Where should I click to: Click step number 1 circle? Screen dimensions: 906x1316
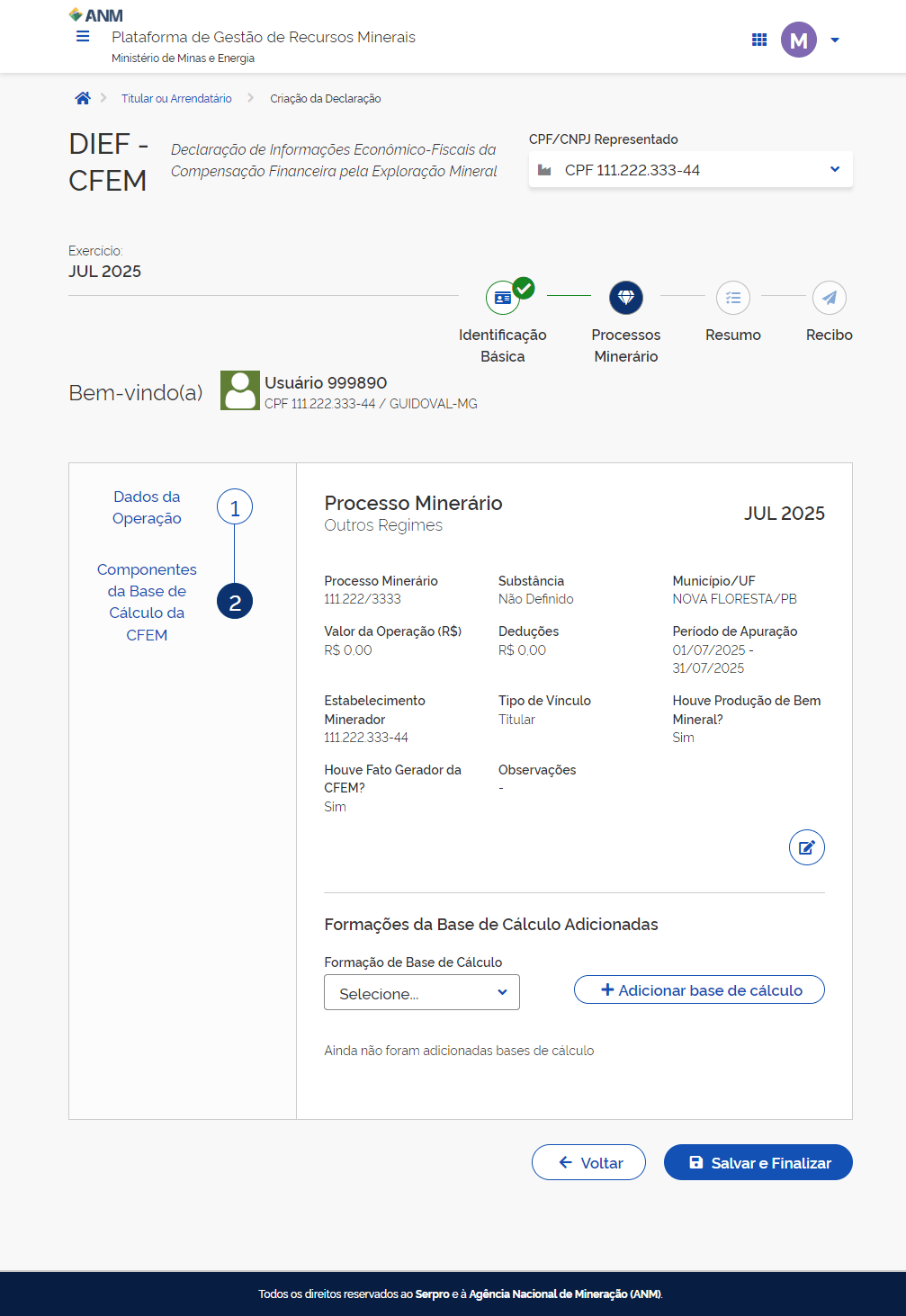(x=235, y=508)
